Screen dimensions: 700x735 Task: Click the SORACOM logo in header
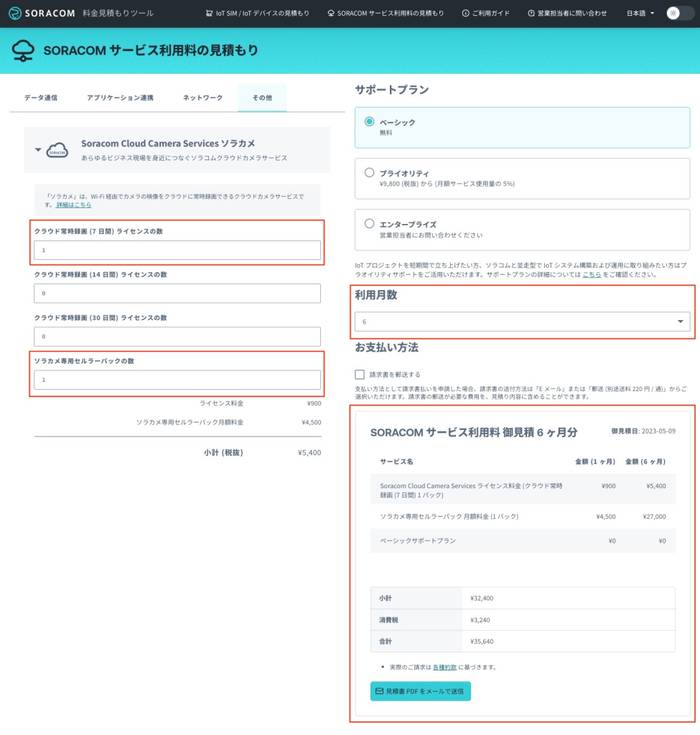(42, 13)
